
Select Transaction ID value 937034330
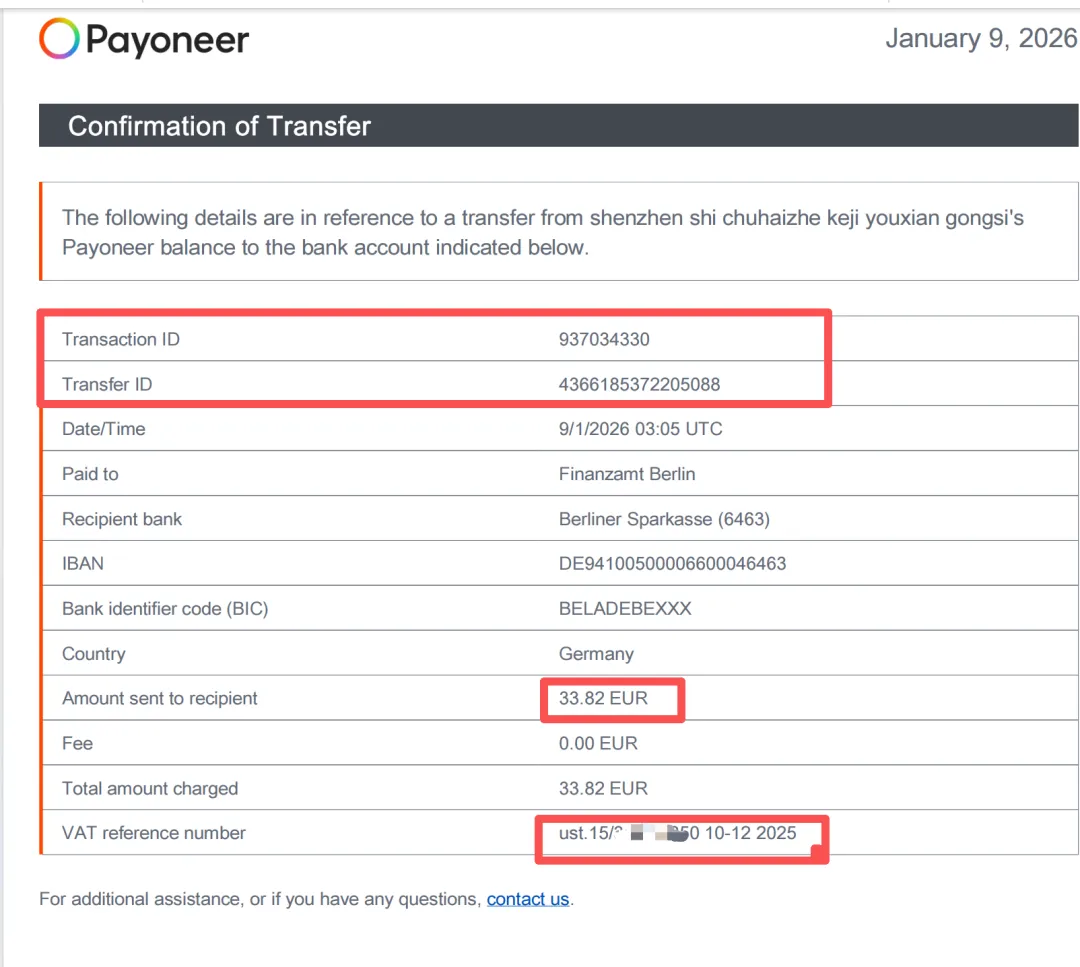(x=604, y=339)
